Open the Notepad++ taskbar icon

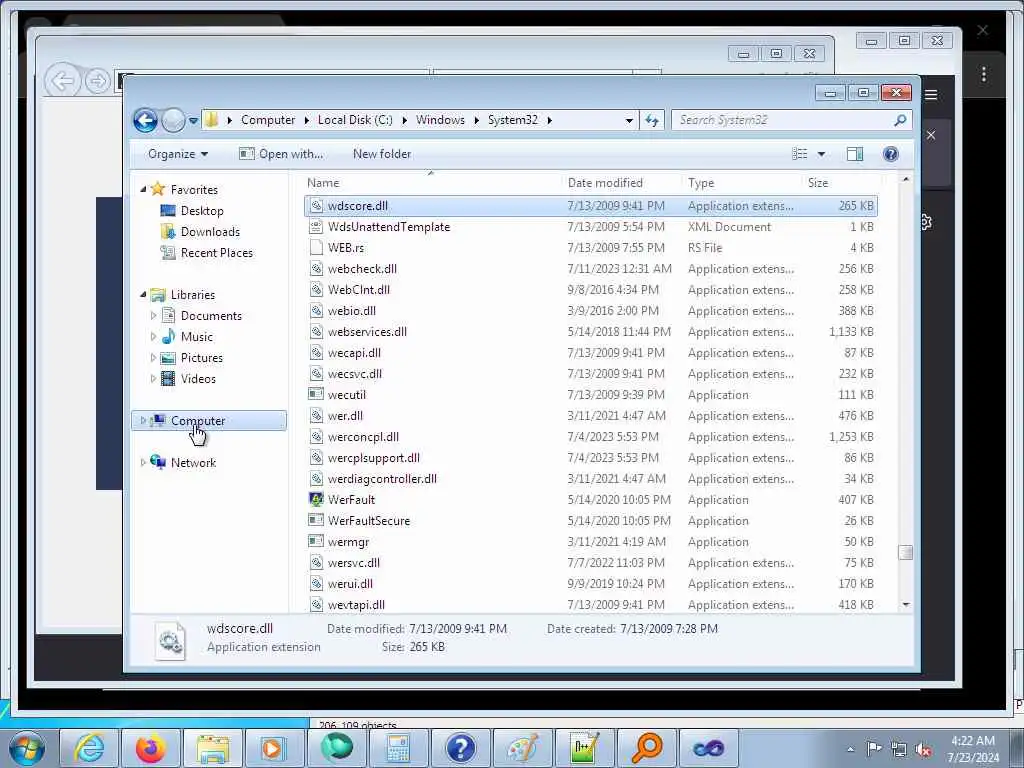(584, 748)
